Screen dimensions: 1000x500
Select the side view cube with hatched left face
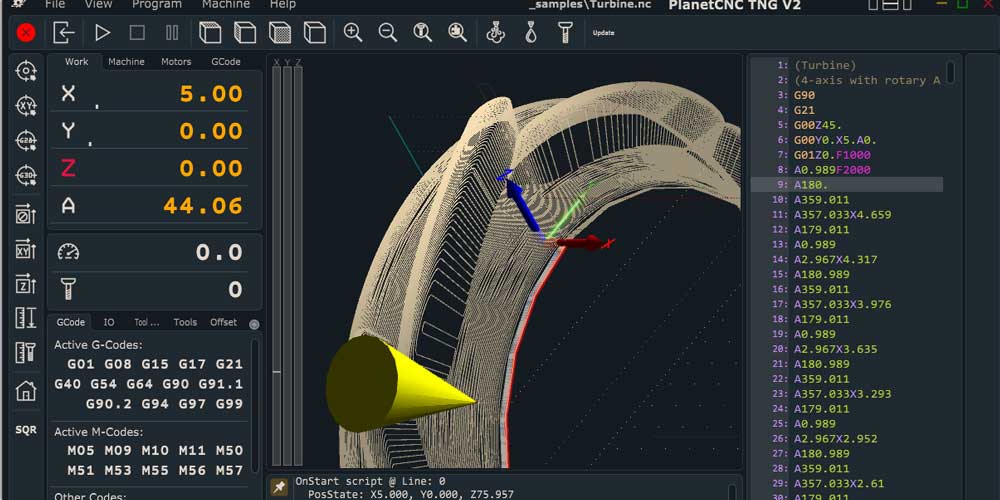coord(245,33)
